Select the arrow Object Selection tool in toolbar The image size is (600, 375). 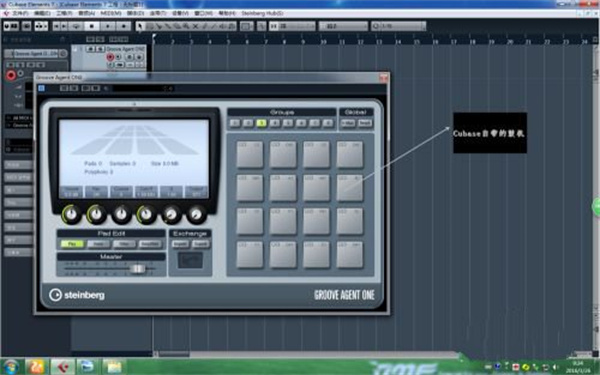pyautogui.click(x=140, y=26)
